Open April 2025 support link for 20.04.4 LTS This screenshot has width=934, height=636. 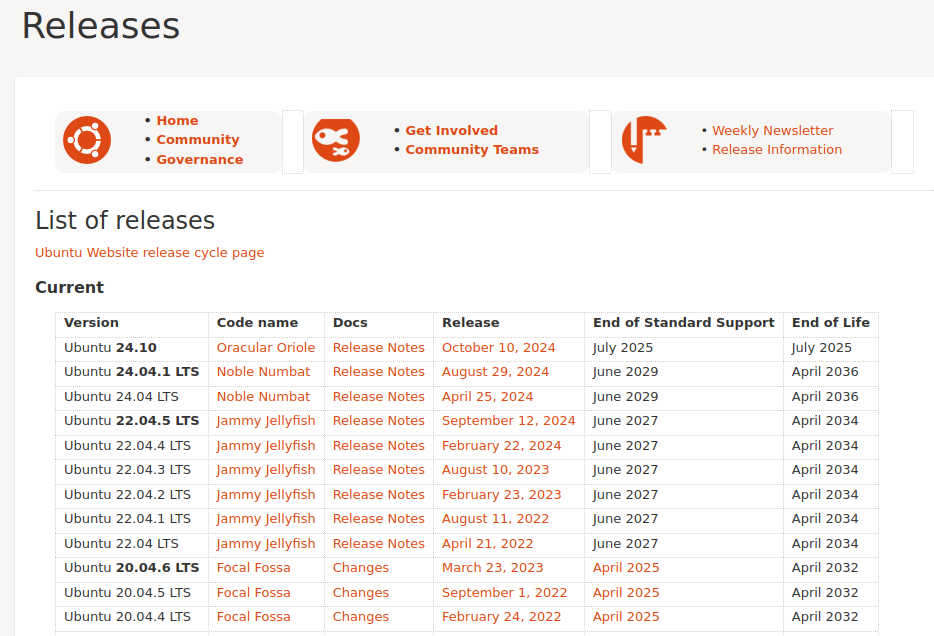coord(625,617)
